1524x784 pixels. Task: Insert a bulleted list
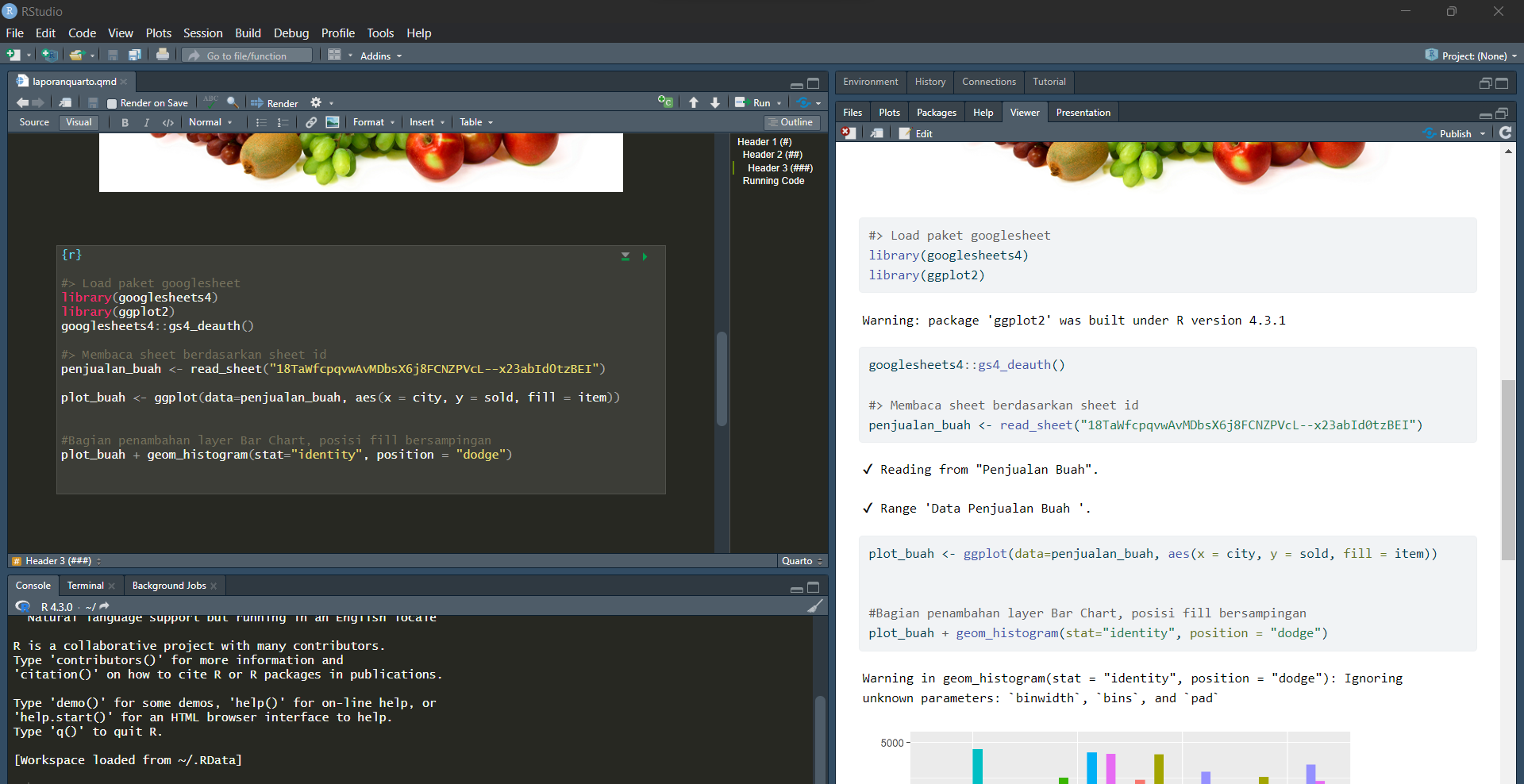coord(261,122)
